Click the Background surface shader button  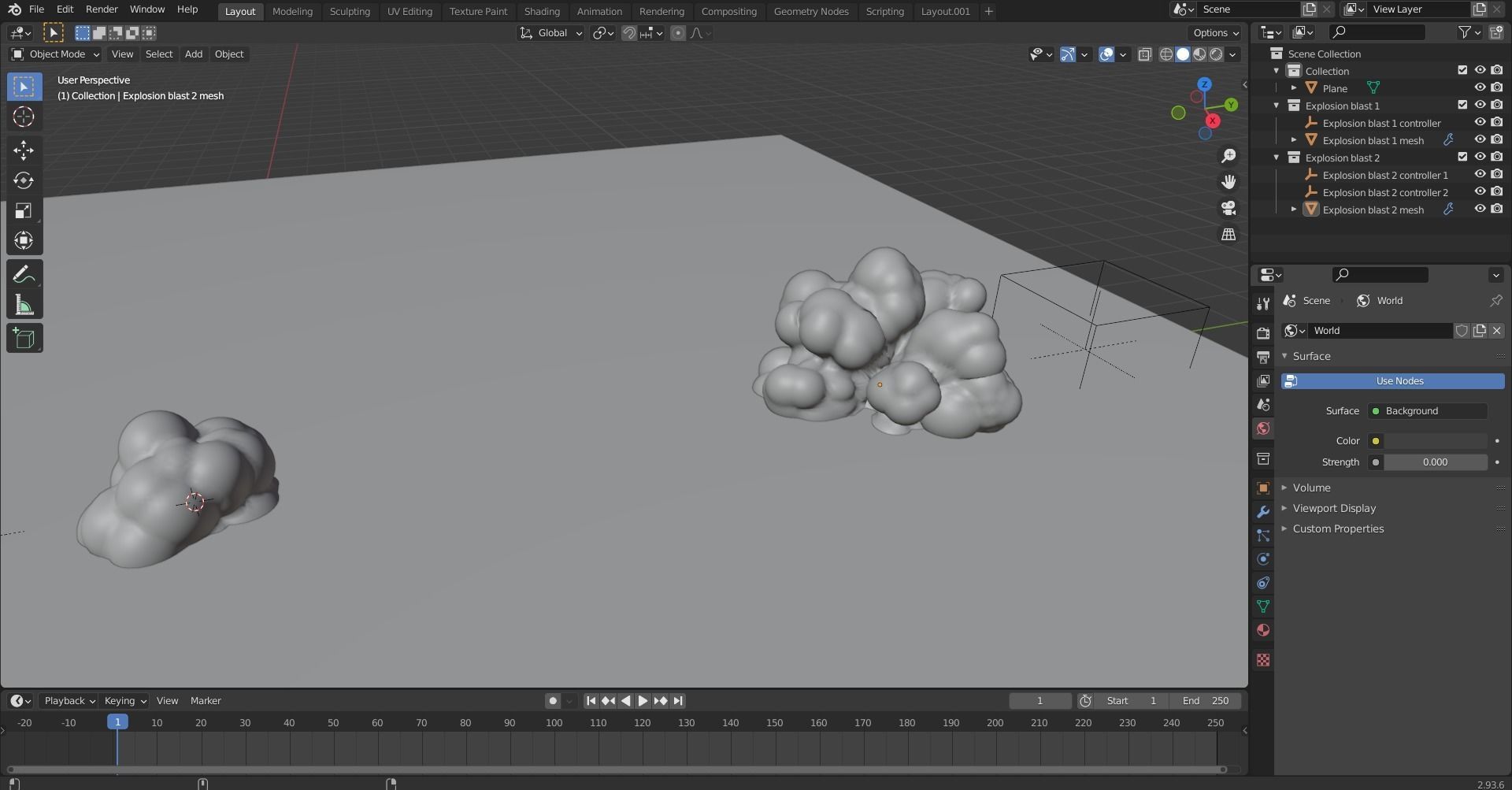(x=1425, y=410)
